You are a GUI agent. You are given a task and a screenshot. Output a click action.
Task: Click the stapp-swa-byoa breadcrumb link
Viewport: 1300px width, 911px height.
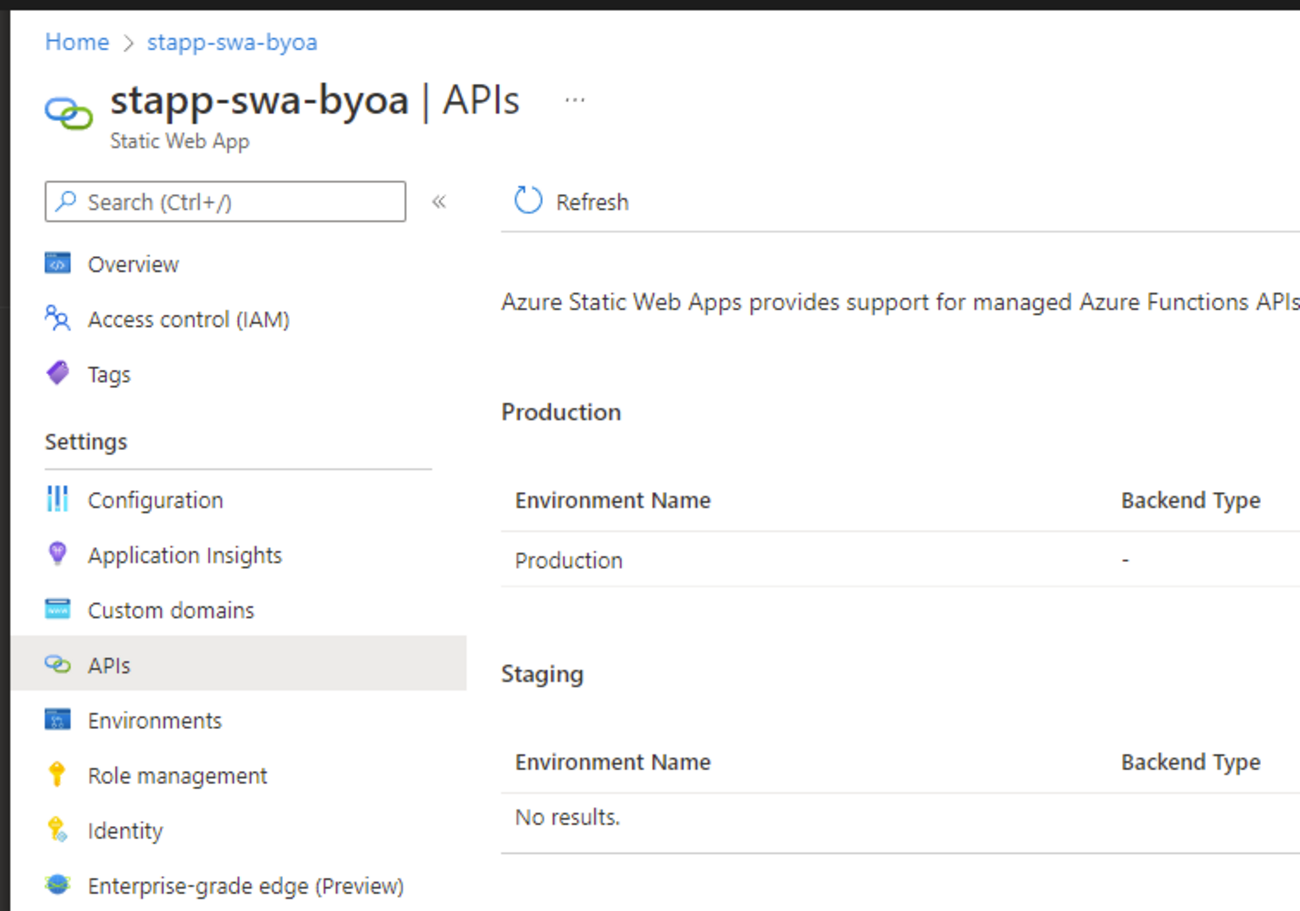[x=232, y=42]
